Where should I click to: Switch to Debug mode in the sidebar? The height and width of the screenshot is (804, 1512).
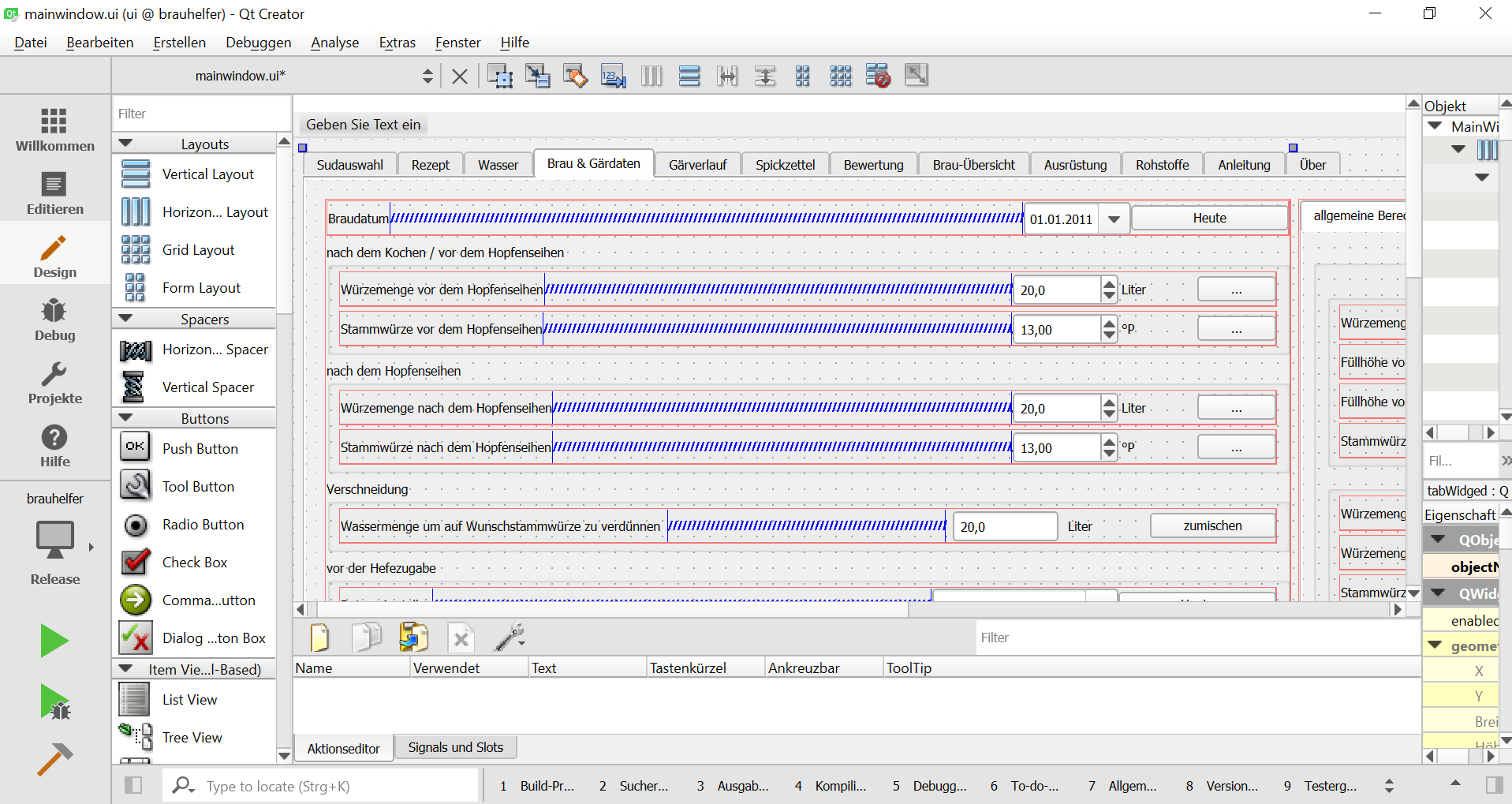coord(54,320)
